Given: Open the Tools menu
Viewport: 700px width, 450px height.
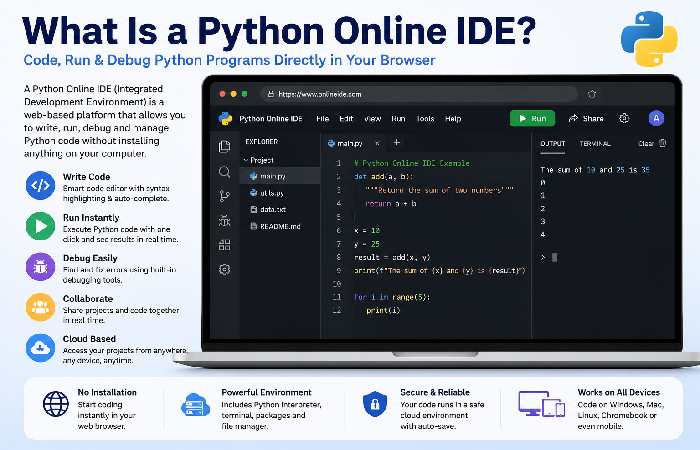Looking at the screenshot, I should [x=425, y=119].
